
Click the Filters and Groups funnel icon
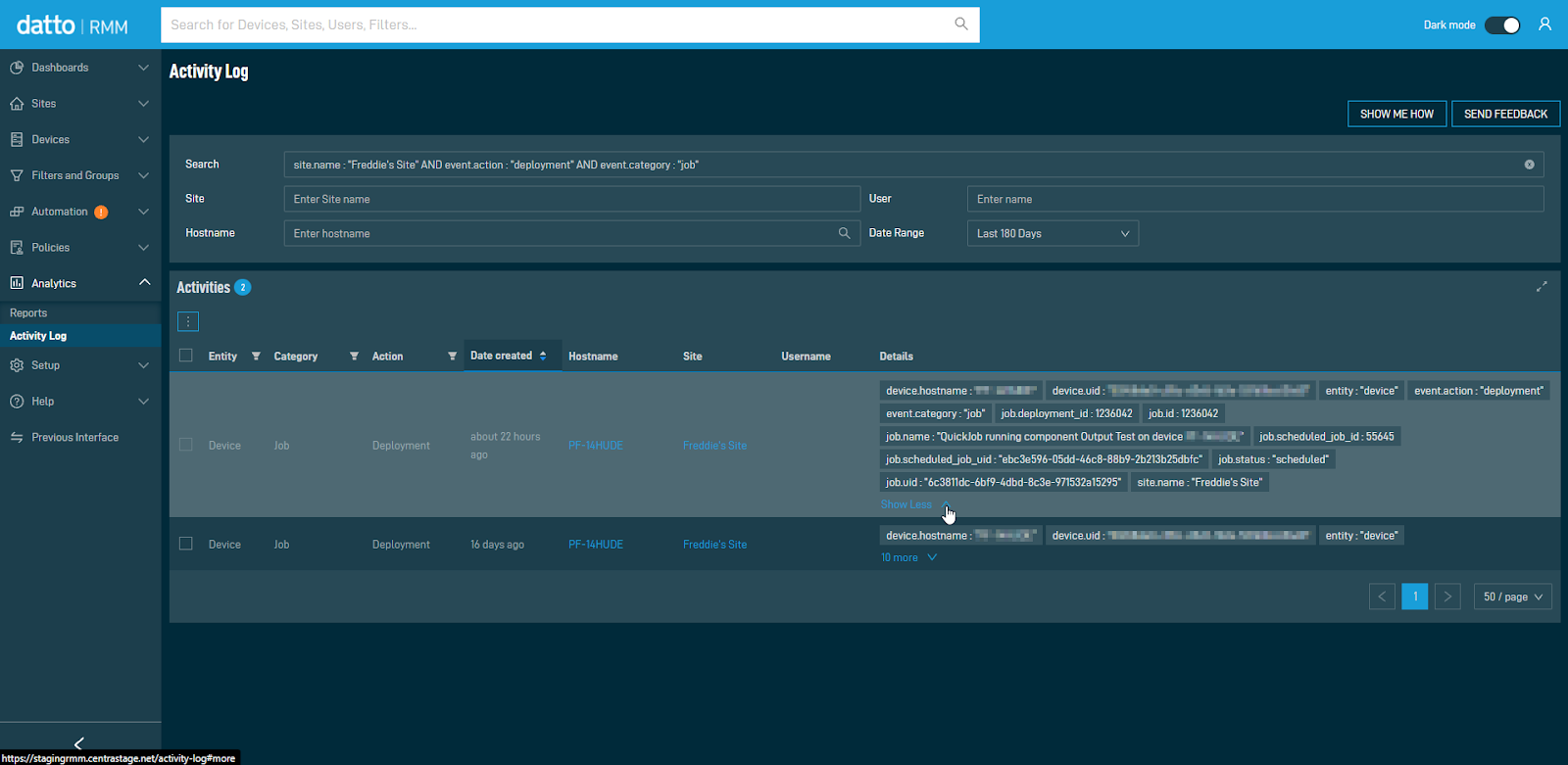pos(17,175)
